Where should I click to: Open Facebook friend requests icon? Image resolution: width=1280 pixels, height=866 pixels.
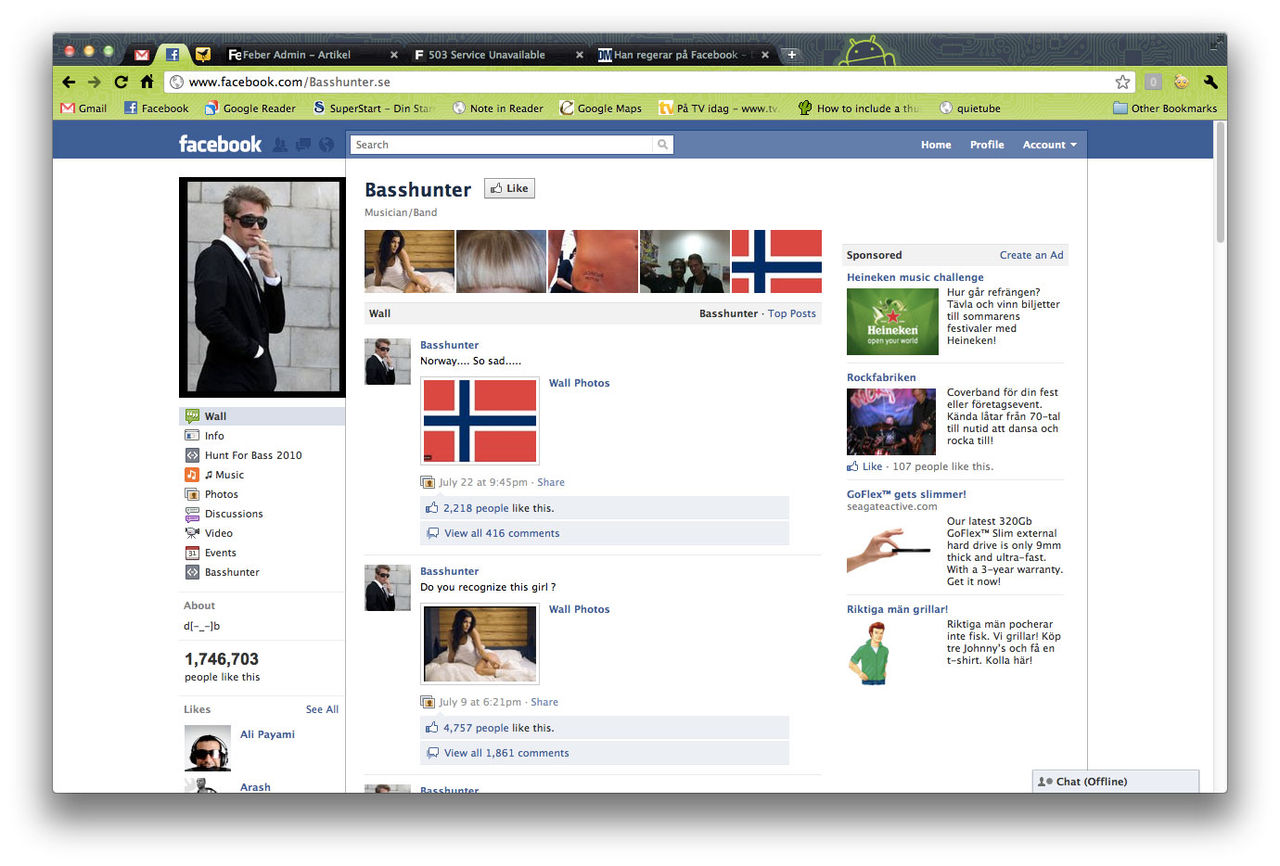click(x=279, y=144)
